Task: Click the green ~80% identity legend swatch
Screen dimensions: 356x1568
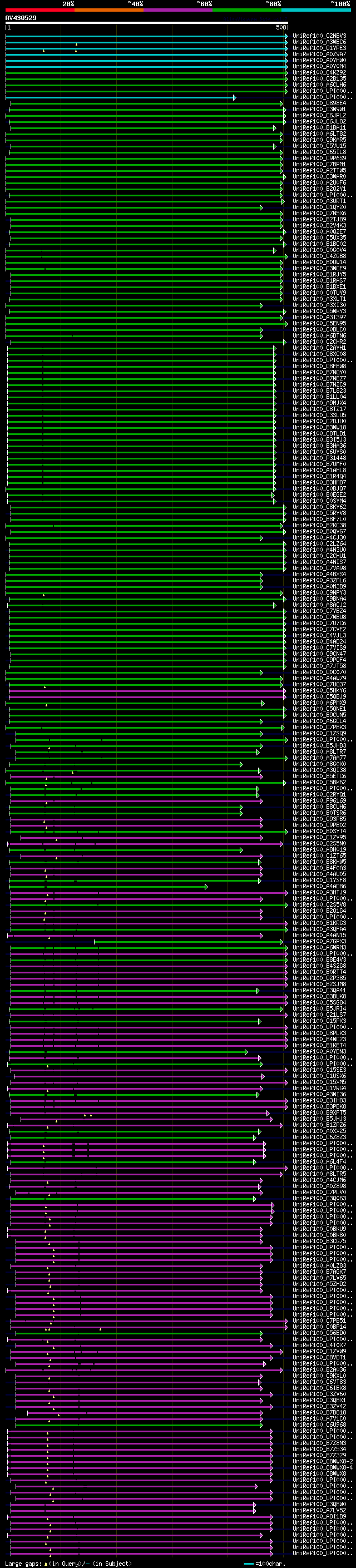Action: click(x=247, y=10)
